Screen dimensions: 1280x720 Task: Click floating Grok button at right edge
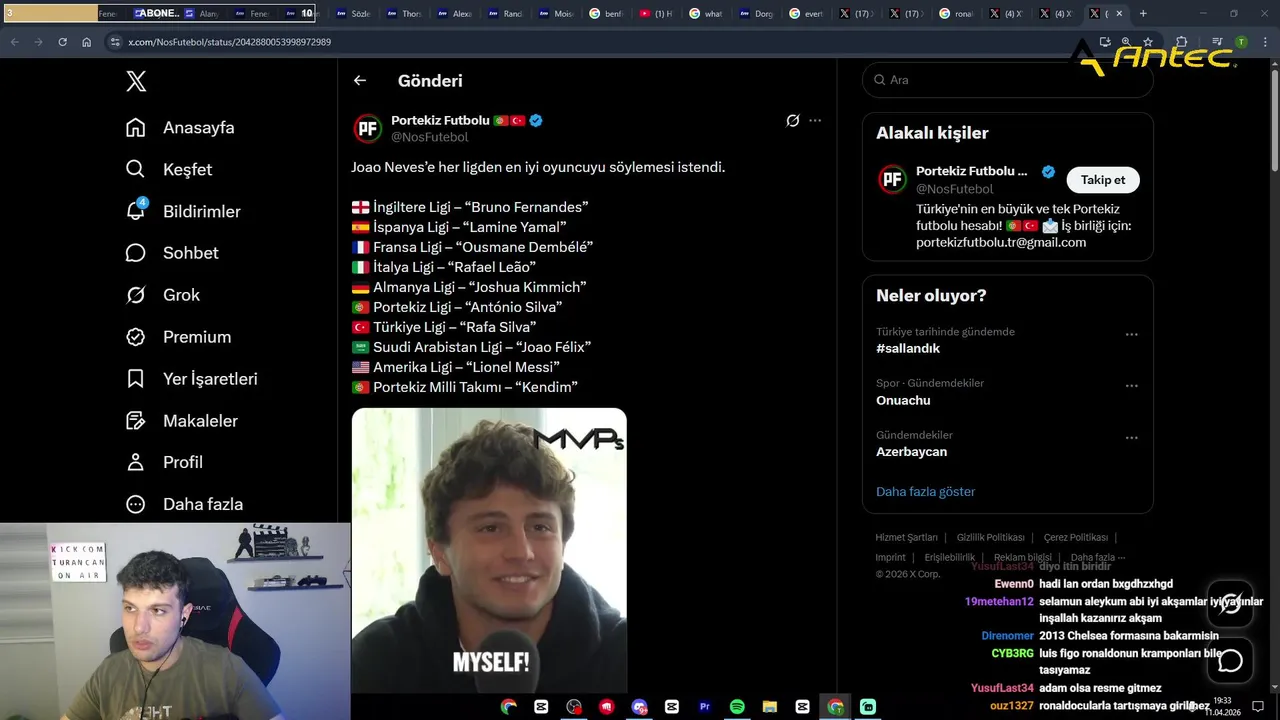point(1230,603)
